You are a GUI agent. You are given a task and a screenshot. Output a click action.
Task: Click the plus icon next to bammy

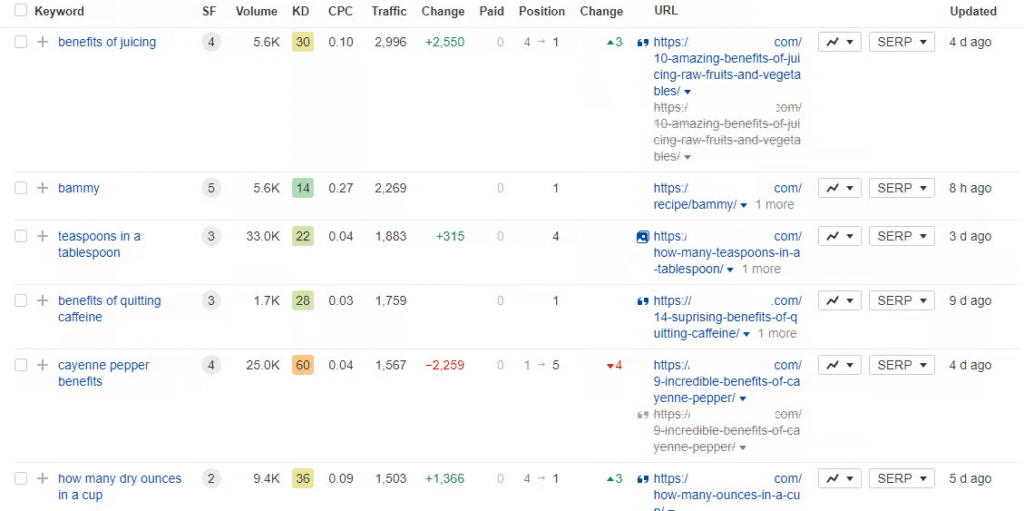(x=42, y=188)
